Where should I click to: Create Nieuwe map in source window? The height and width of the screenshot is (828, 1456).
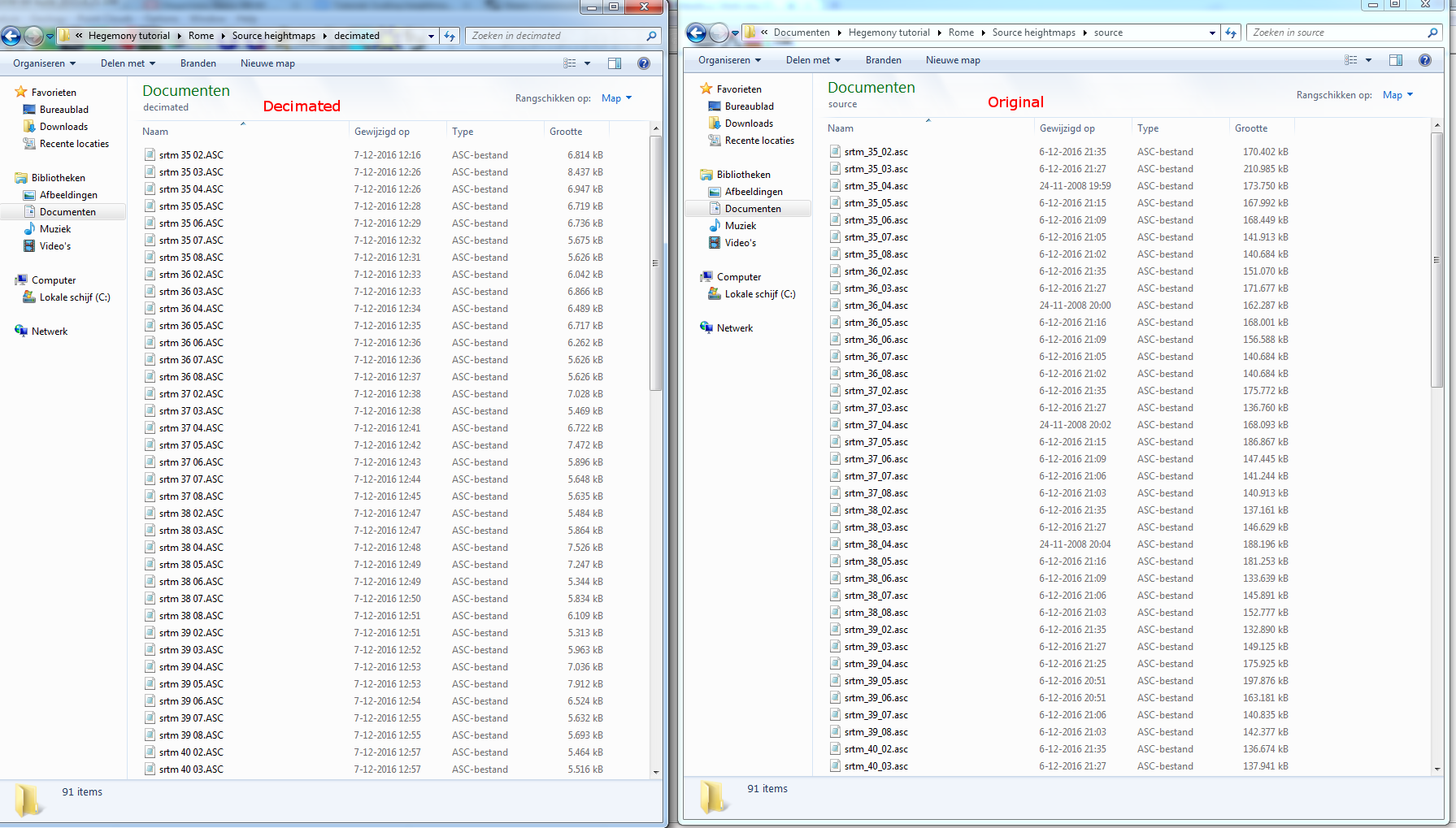[953, 60]
